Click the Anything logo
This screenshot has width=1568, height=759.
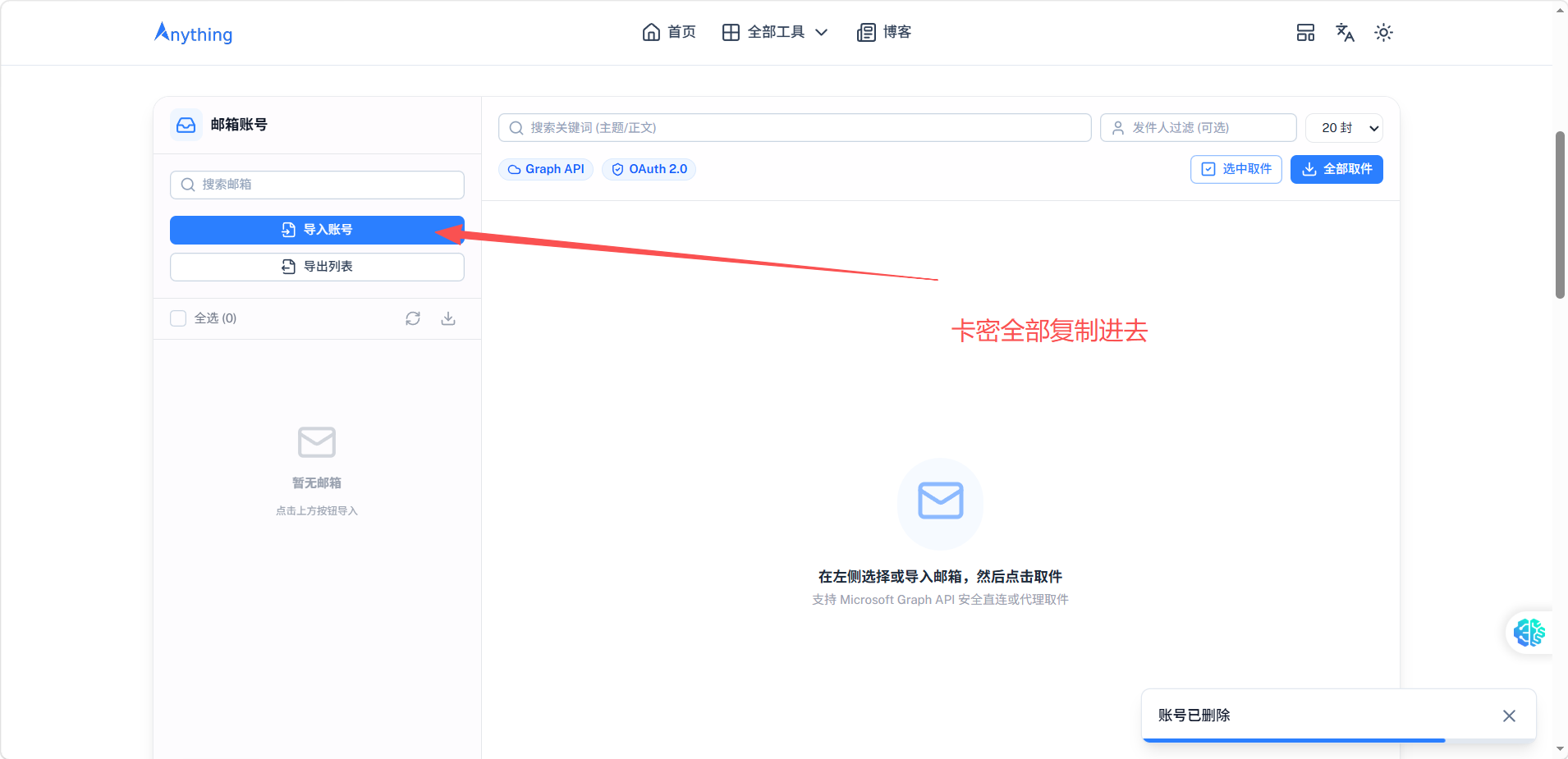(194, 33)
